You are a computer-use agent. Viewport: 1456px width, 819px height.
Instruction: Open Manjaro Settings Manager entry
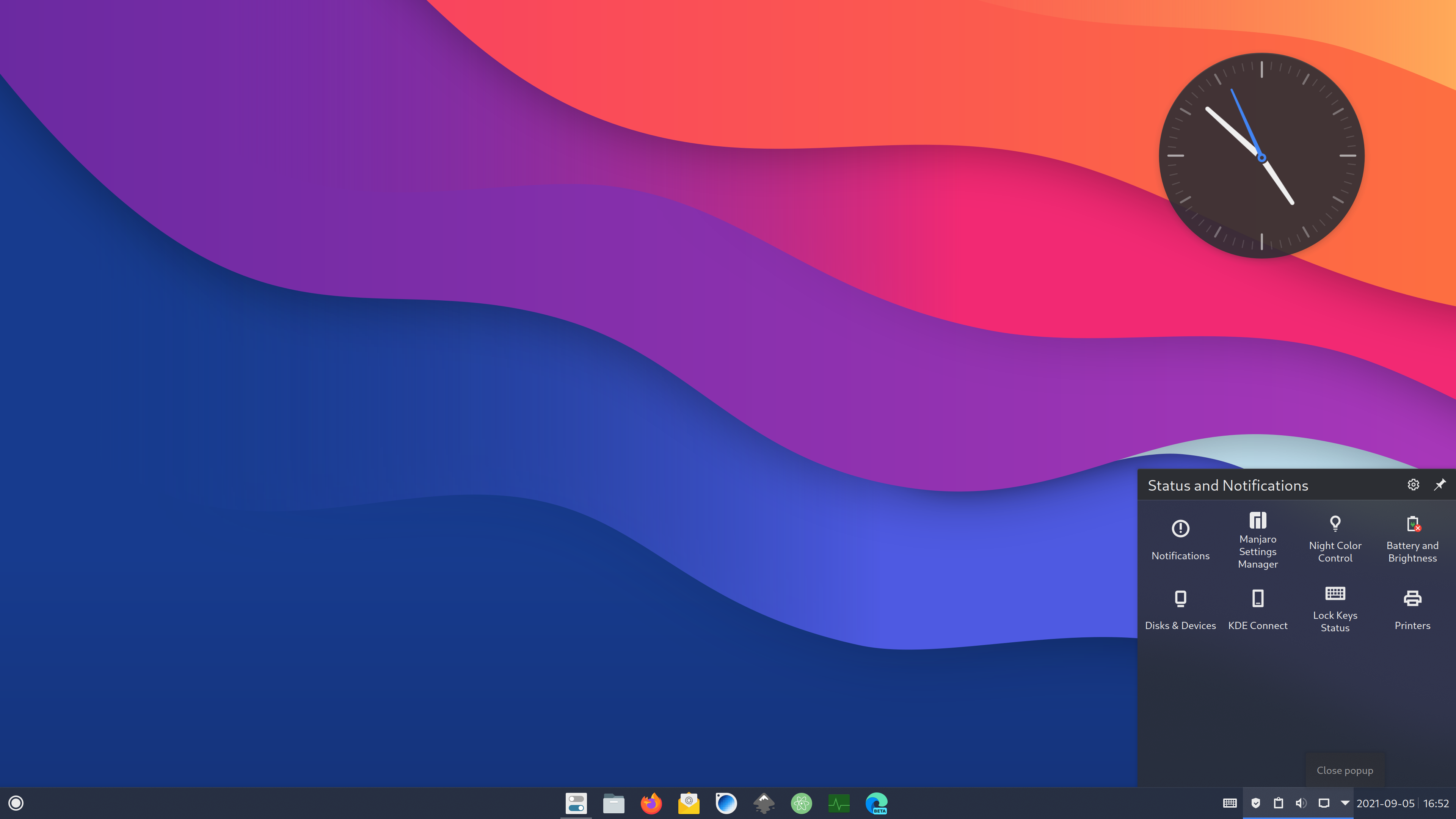point(1258,540)
